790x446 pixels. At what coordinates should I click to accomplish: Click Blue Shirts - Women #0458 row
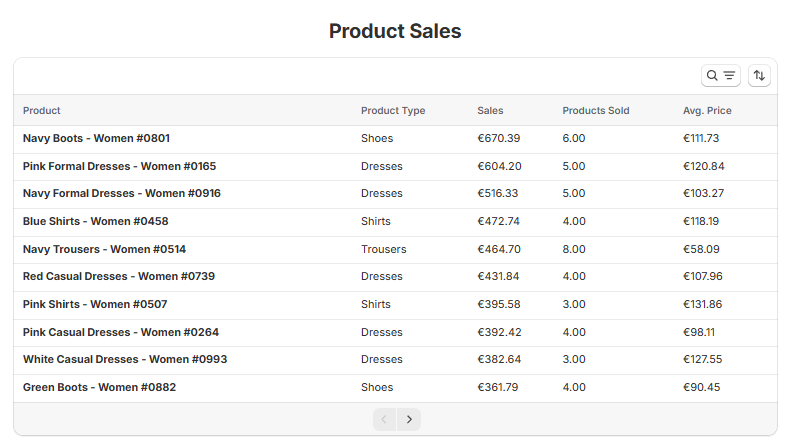coord(396,221)
